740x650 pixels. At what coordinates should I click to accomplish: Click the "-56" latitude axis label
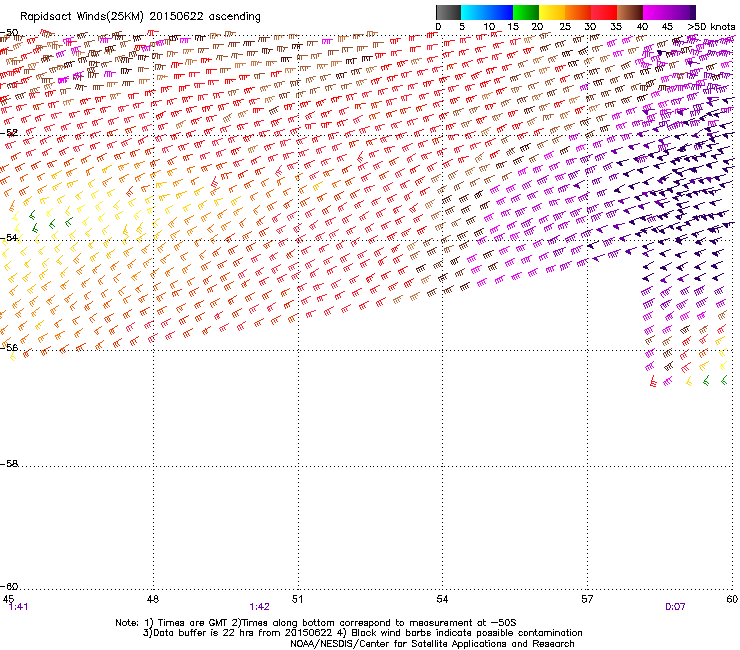tap(9, 347)
